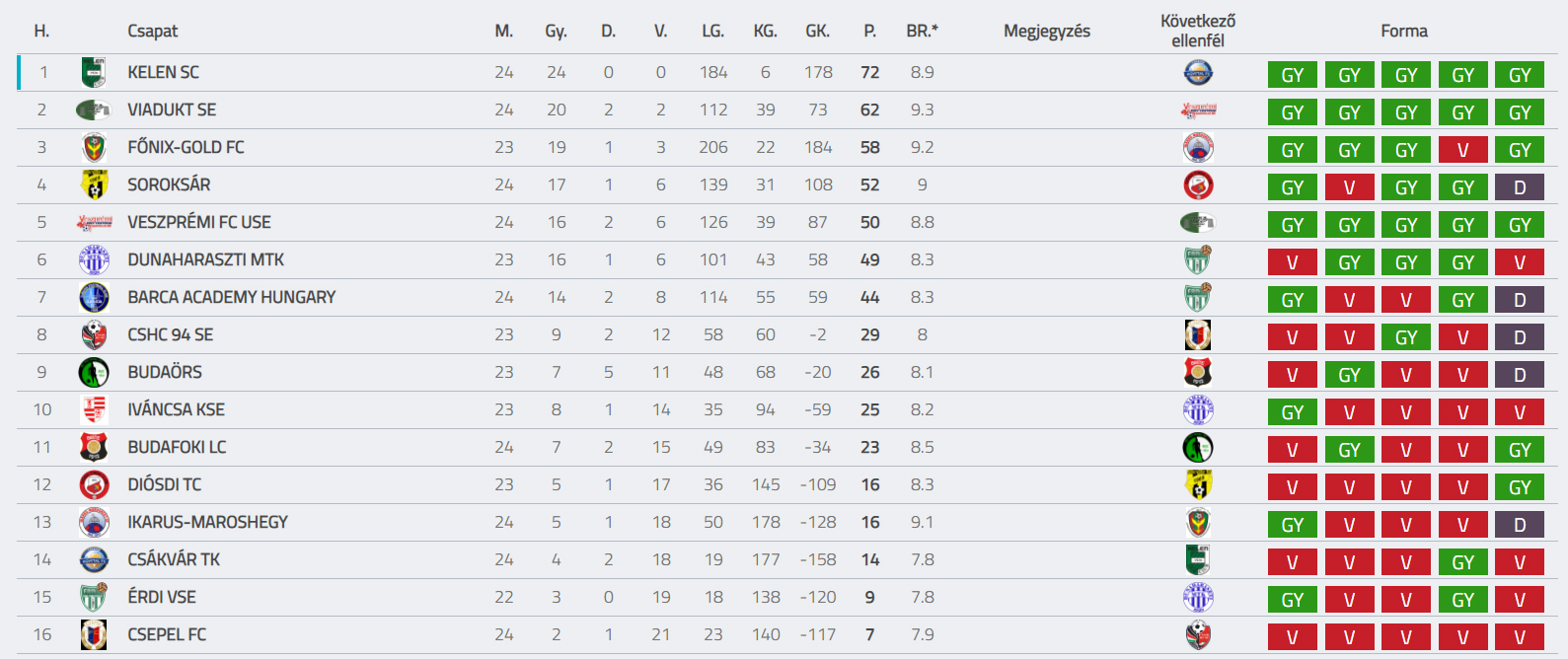The width and height of the screenshot is (1568, 659).
Task: Click the GY form badge in CSHC 94 SE's row
Action: click(x=1406, y=337)
